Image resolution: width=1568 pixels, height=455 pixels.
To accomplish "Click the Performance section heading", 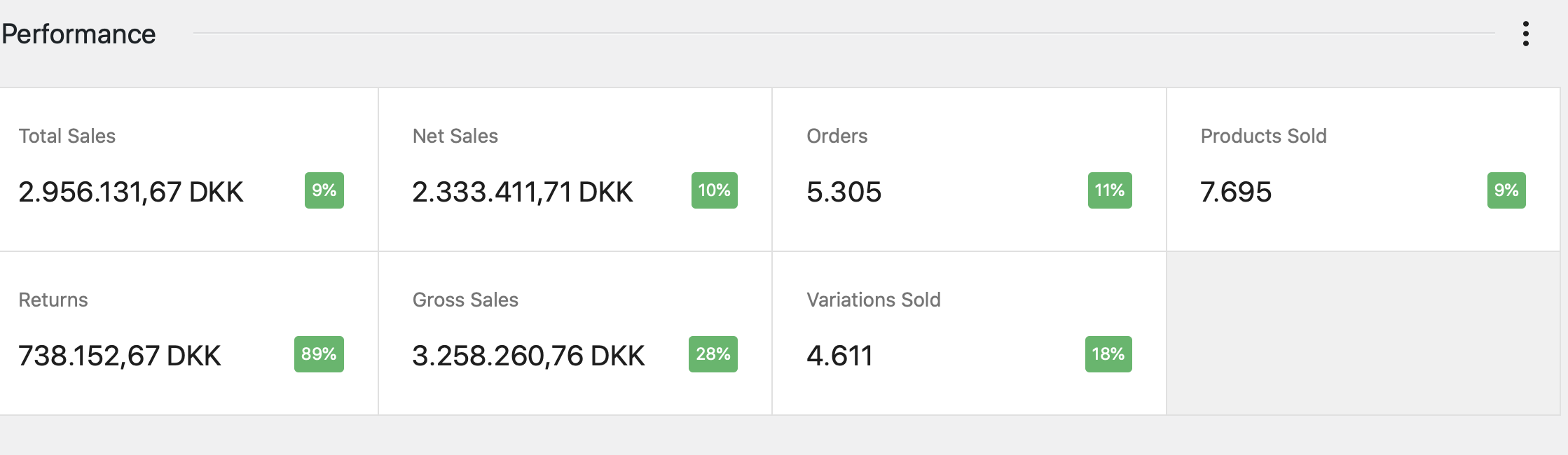I will tap(78, 34).
